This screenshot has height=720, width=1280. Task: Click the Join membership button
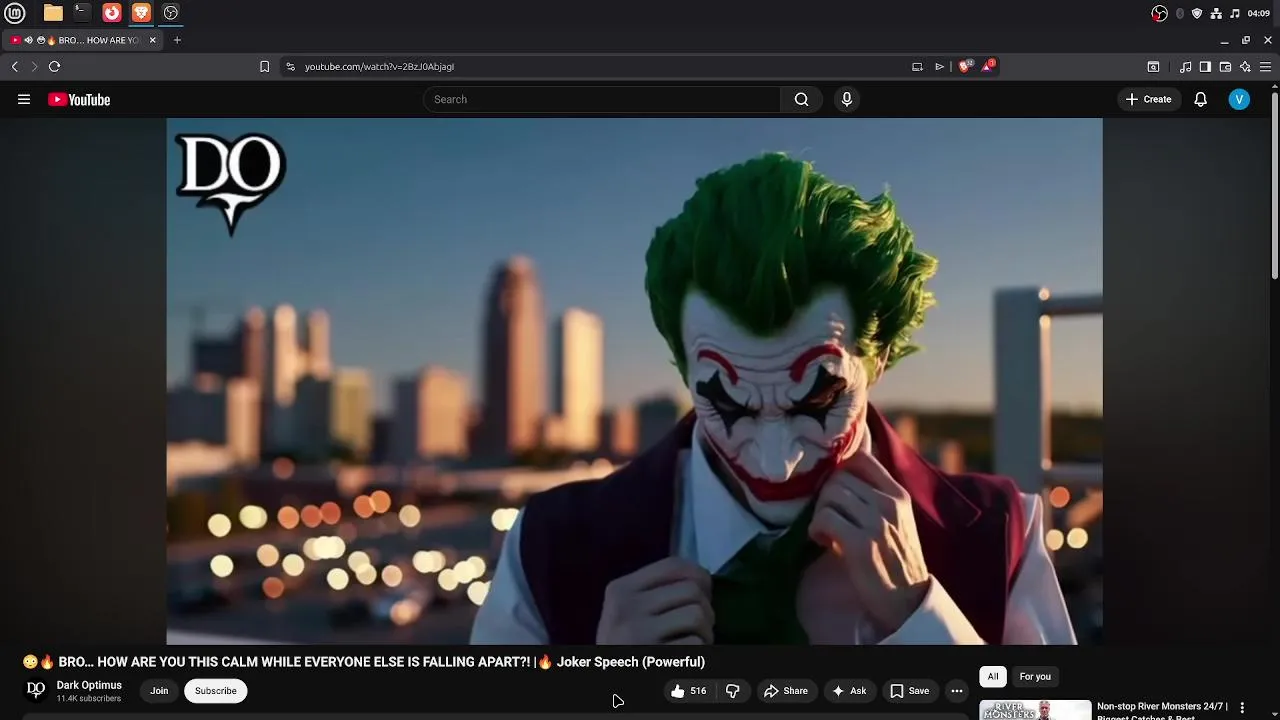click(159, 691)
